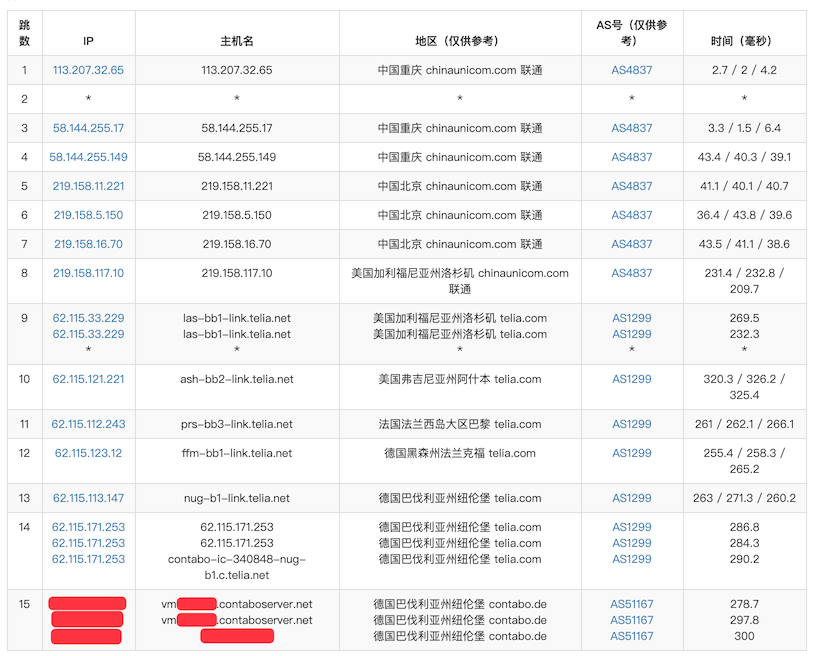Click the blue 219.158.5.150 link
Screen dimensions: 813x656
pos(88,215)
